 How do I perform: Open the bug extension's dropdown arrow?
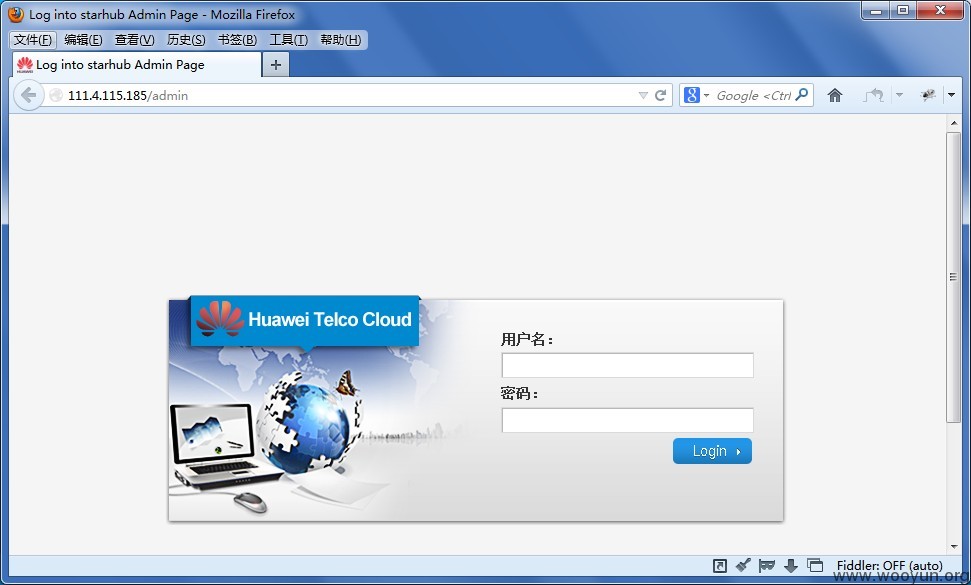click(951, 95)
